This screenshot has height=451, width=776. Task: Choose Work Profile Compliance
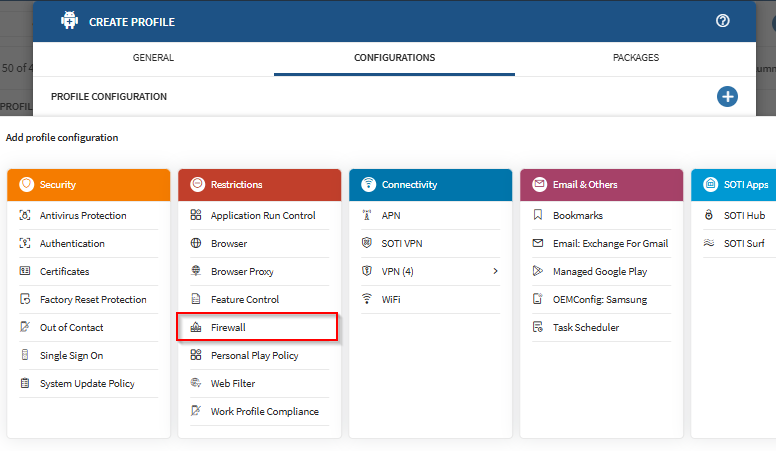click(264, 412)
